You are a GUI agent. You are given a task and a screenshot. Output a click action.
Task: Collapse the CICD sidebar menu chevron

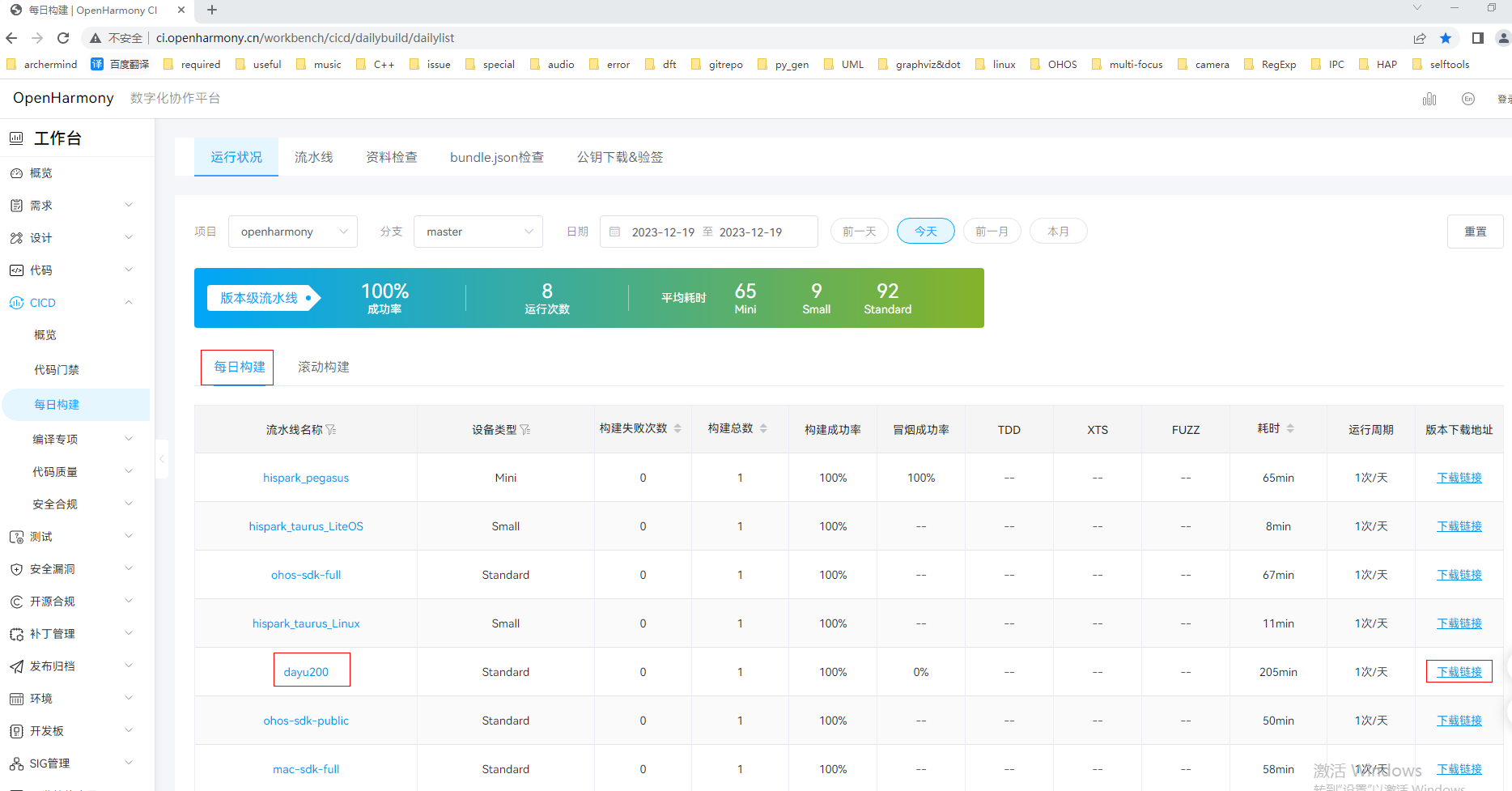(129, 302)
